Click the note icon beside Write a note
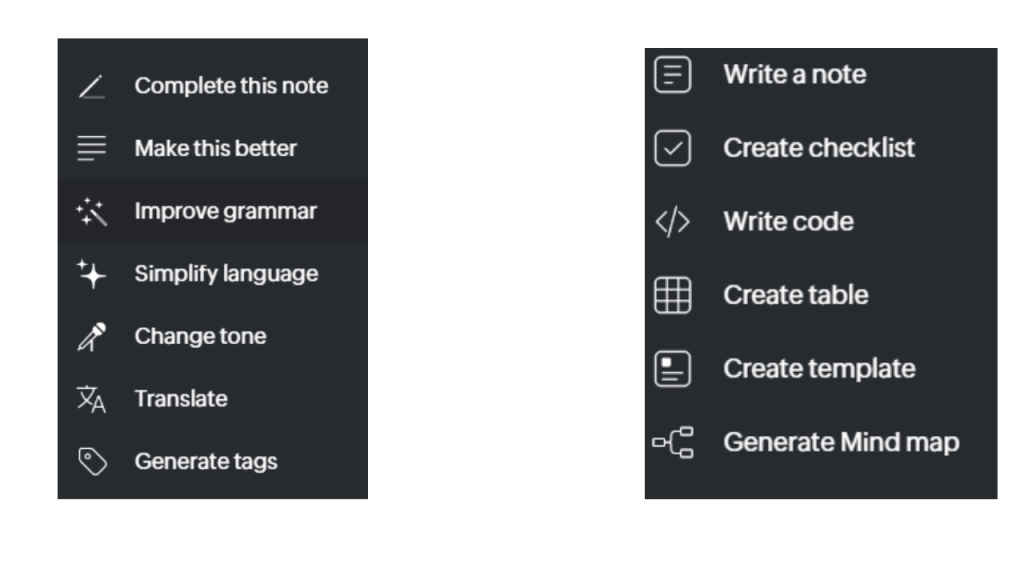 (673, 75)
